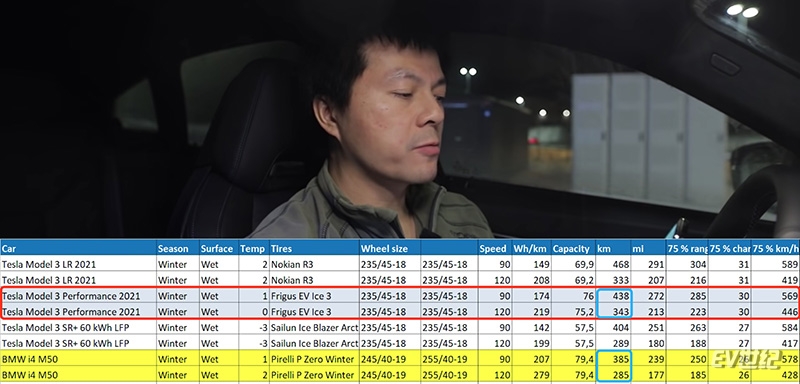The width and height of the screenshot is (800, 384).
Task: Select the 385 km BMW cell
Action: (x=615, y=359)
